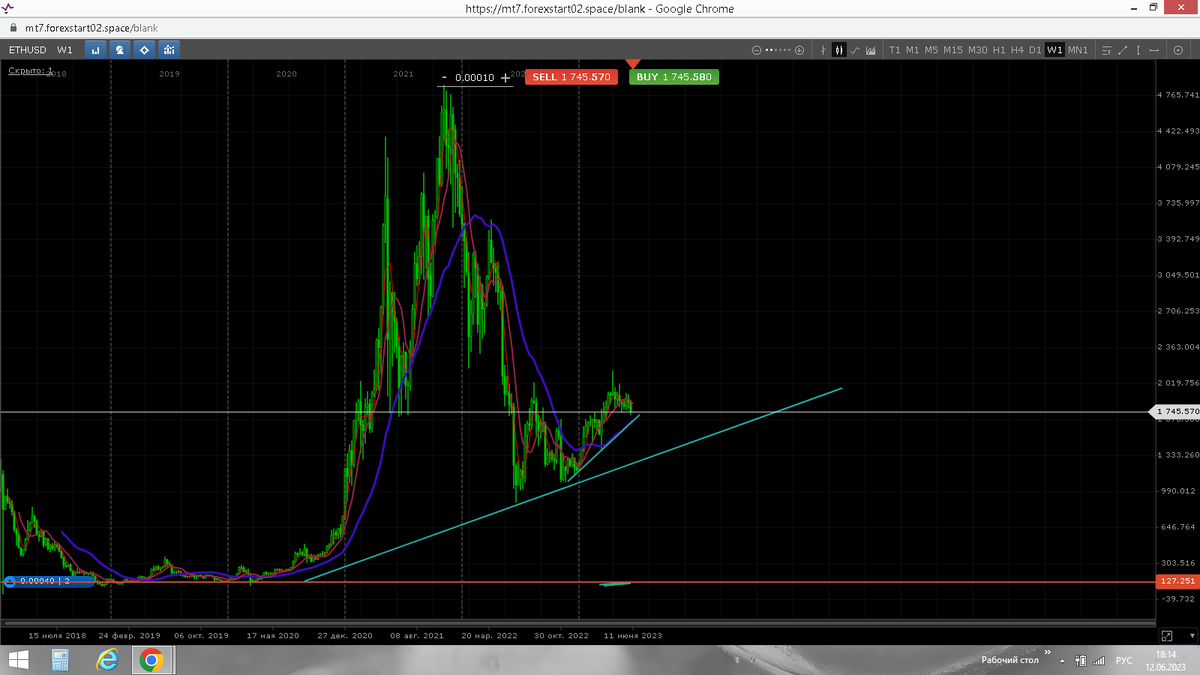Screen dimensions: 1200x675
Task: Open the Windows Start button
Action: [18, 660]
